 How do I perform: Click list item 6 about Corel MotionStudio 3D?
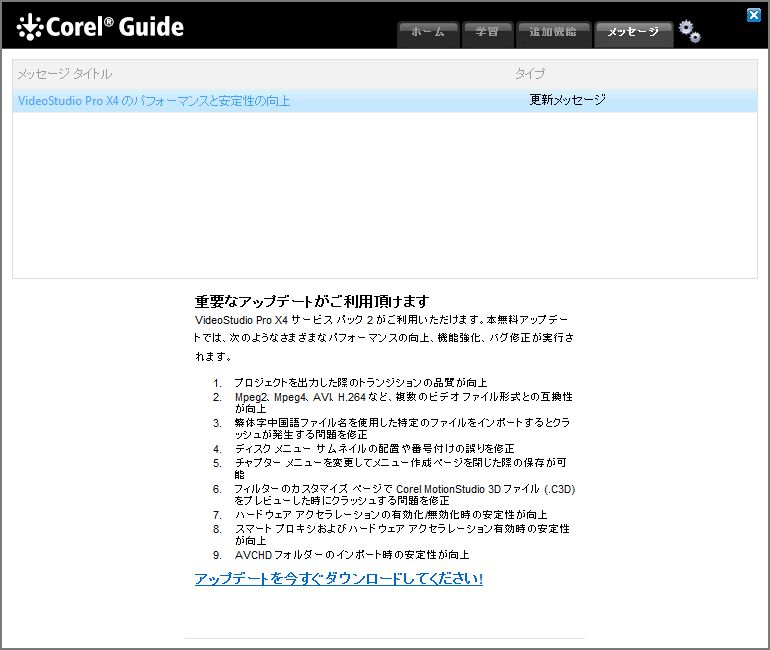pos(405,494)
